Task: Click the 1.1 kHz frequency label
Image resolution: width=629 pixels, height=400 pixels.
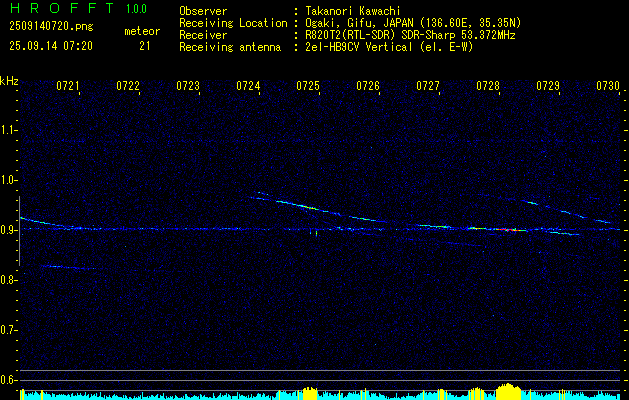Action: pyautogui.click(x=8, y=130)
